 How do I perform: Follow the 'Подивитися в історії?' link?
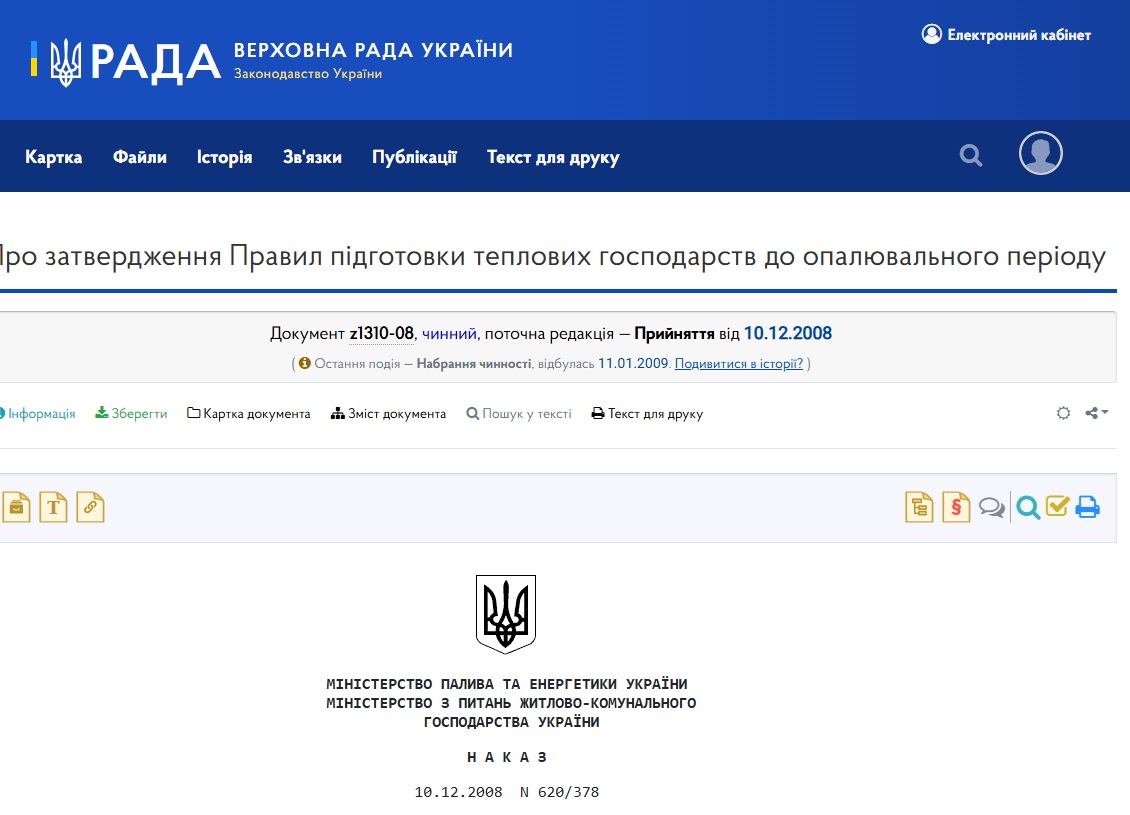click(x=739, y=364)
